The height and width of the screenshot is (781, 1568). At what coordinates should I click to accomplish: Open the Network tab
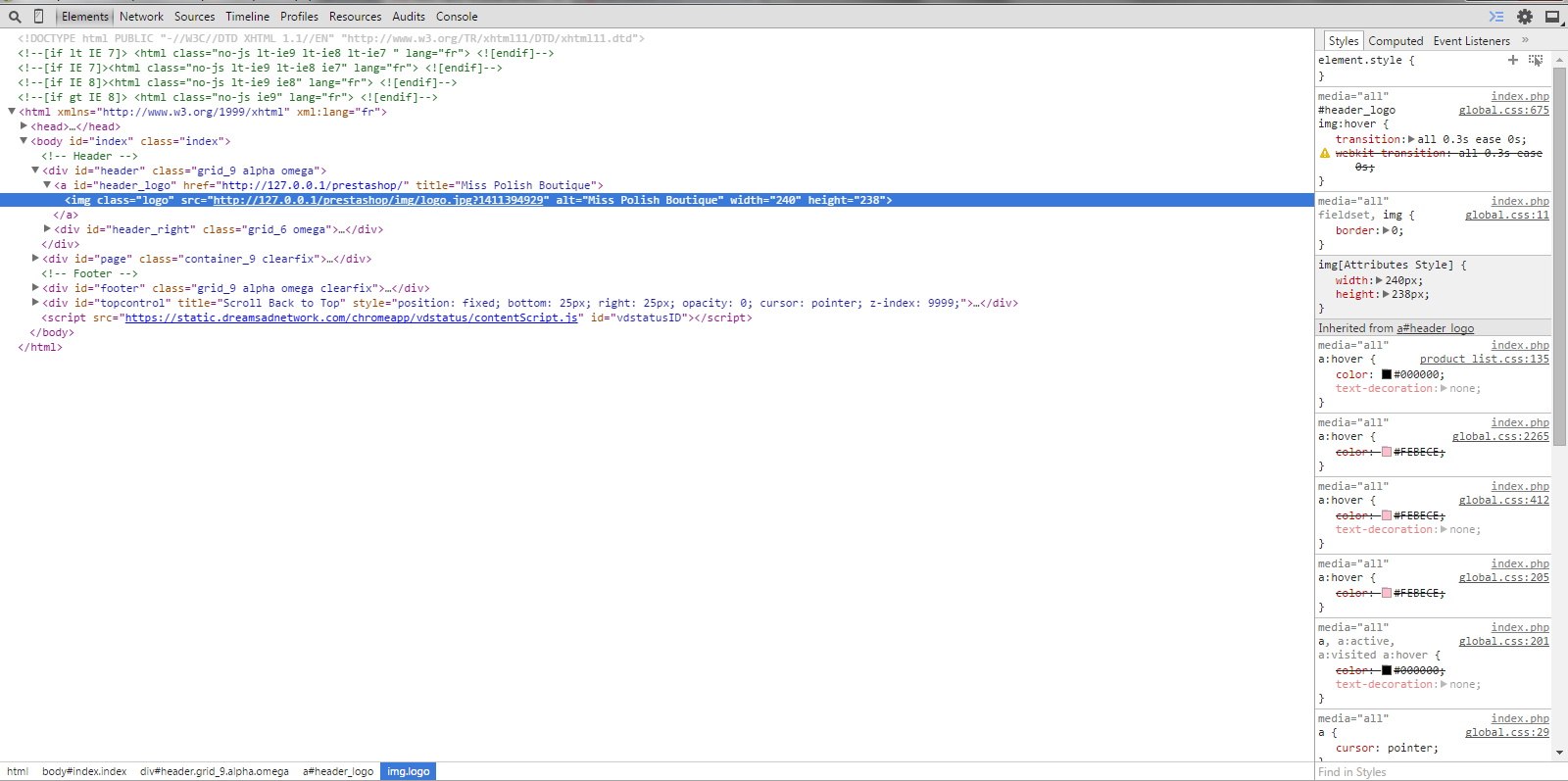coord(141,17)
